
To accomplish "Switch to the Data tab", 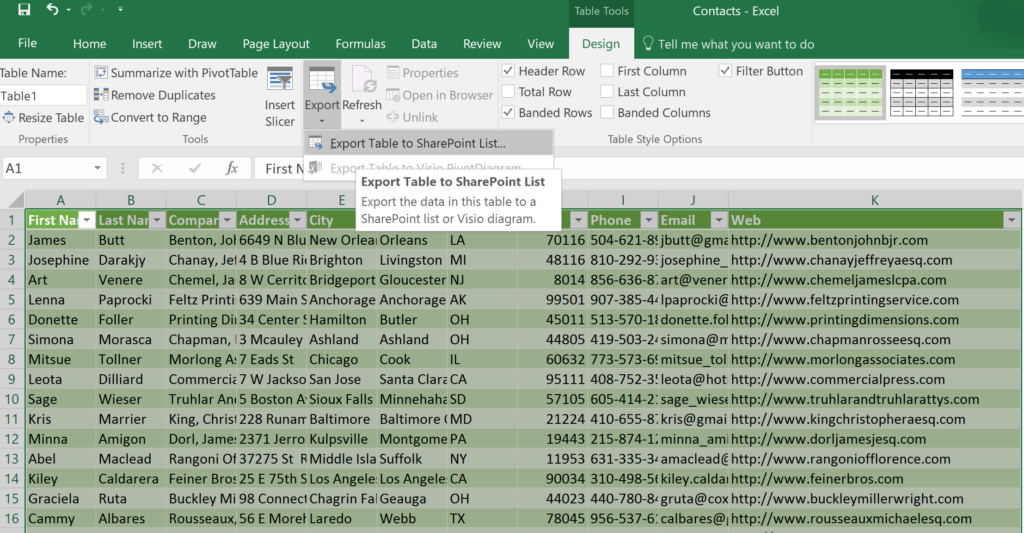I will point(424,44).
